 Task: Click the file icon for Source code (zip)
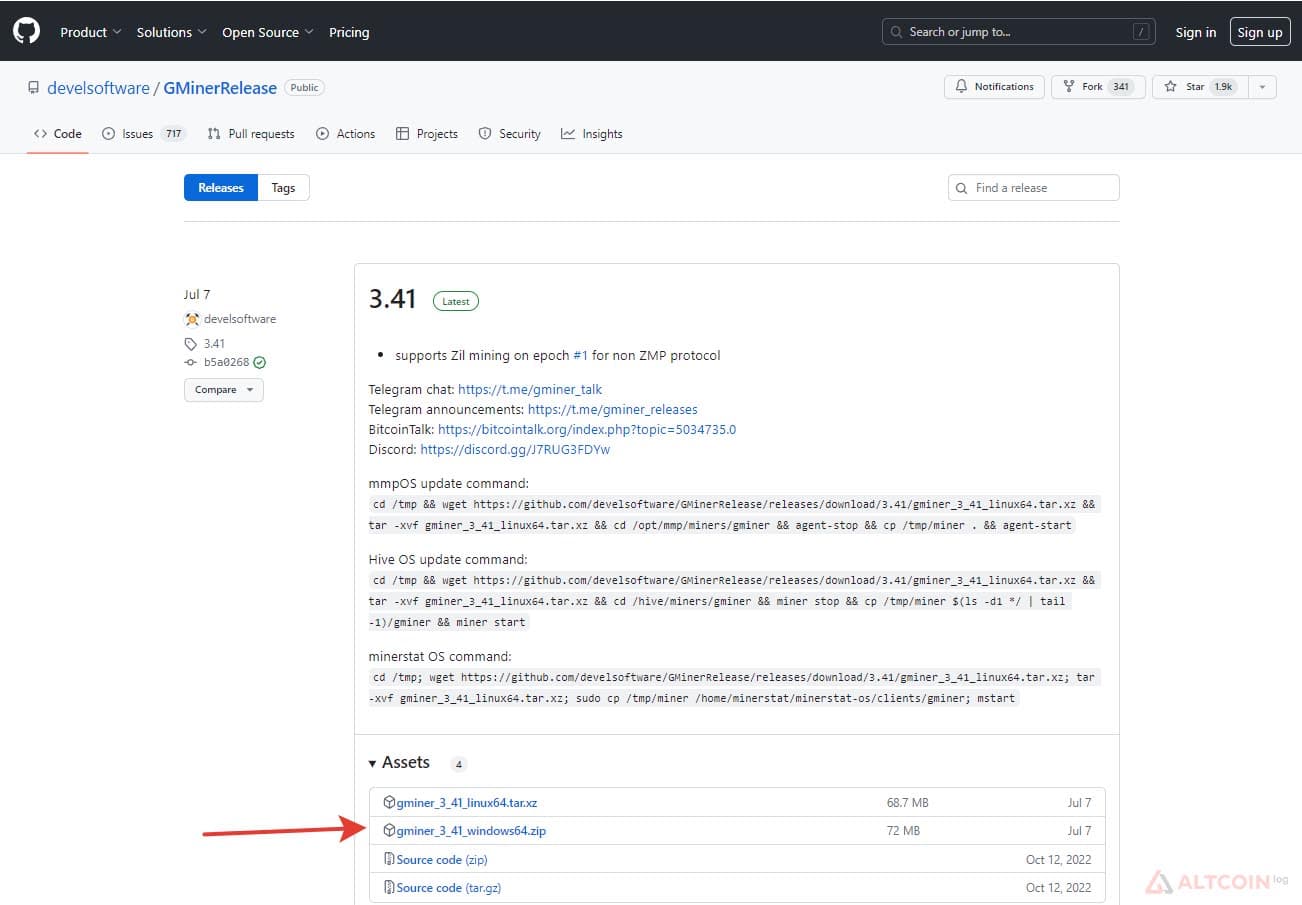click(x=390, y=859)
